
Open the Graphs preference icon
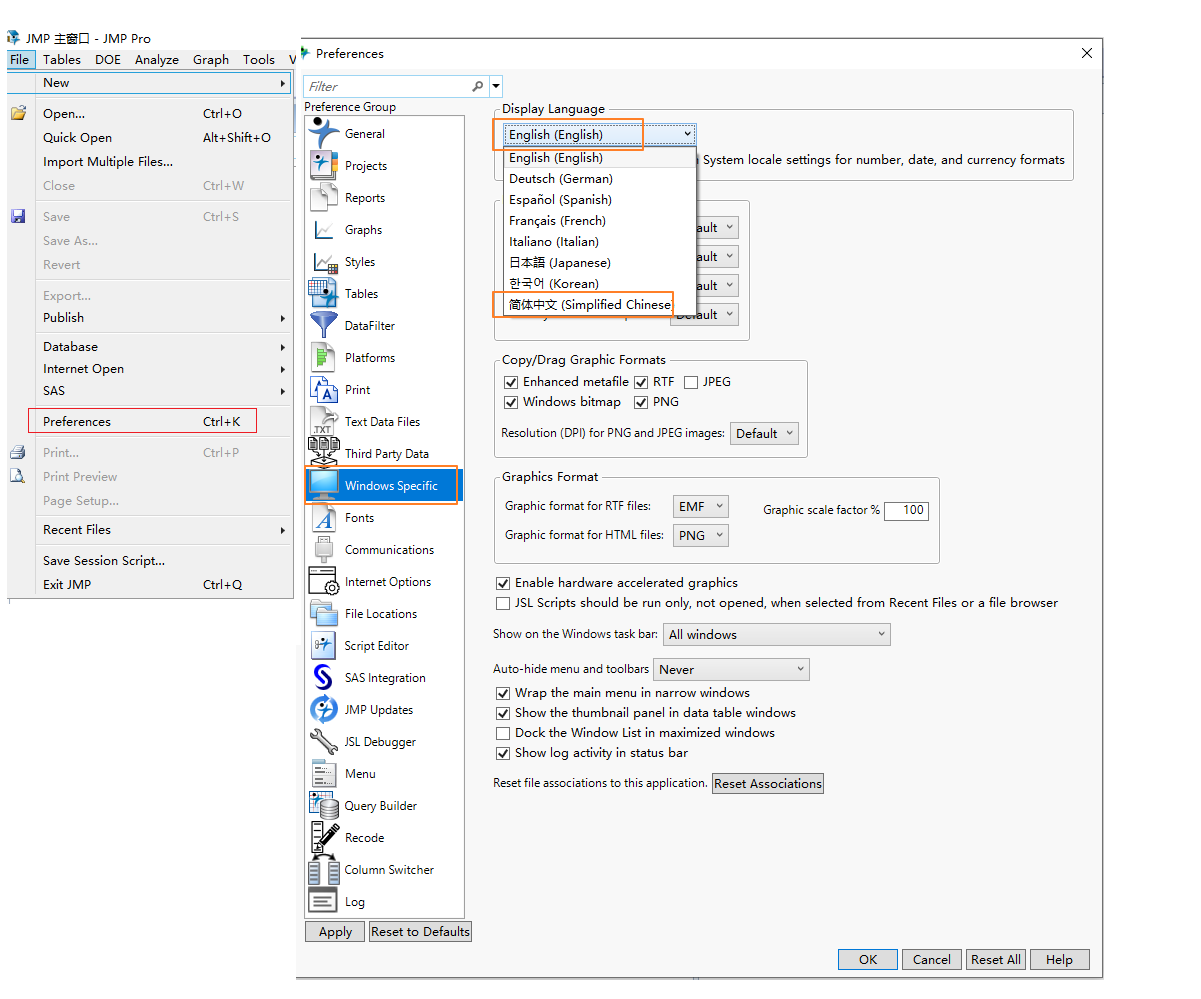pos(324,229)
